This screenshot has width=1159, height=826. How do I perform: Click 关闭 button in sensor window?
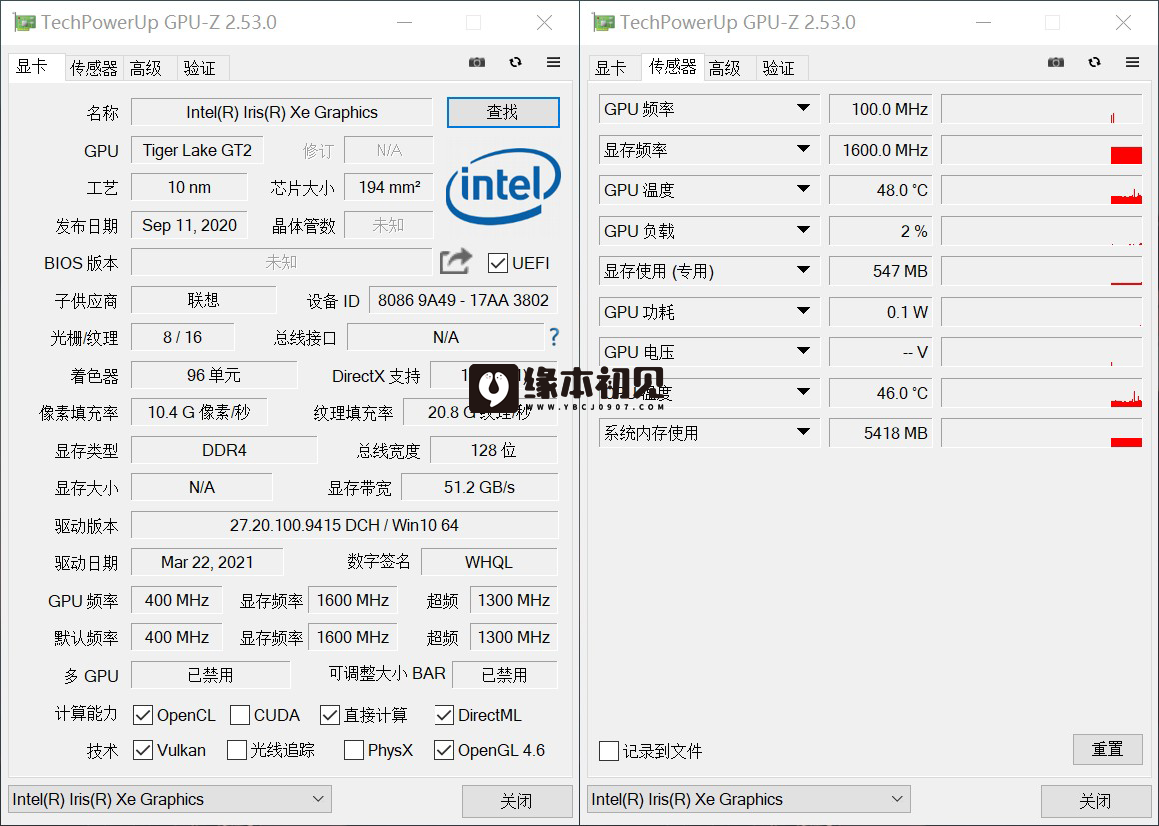click(x=1095, y=801)
